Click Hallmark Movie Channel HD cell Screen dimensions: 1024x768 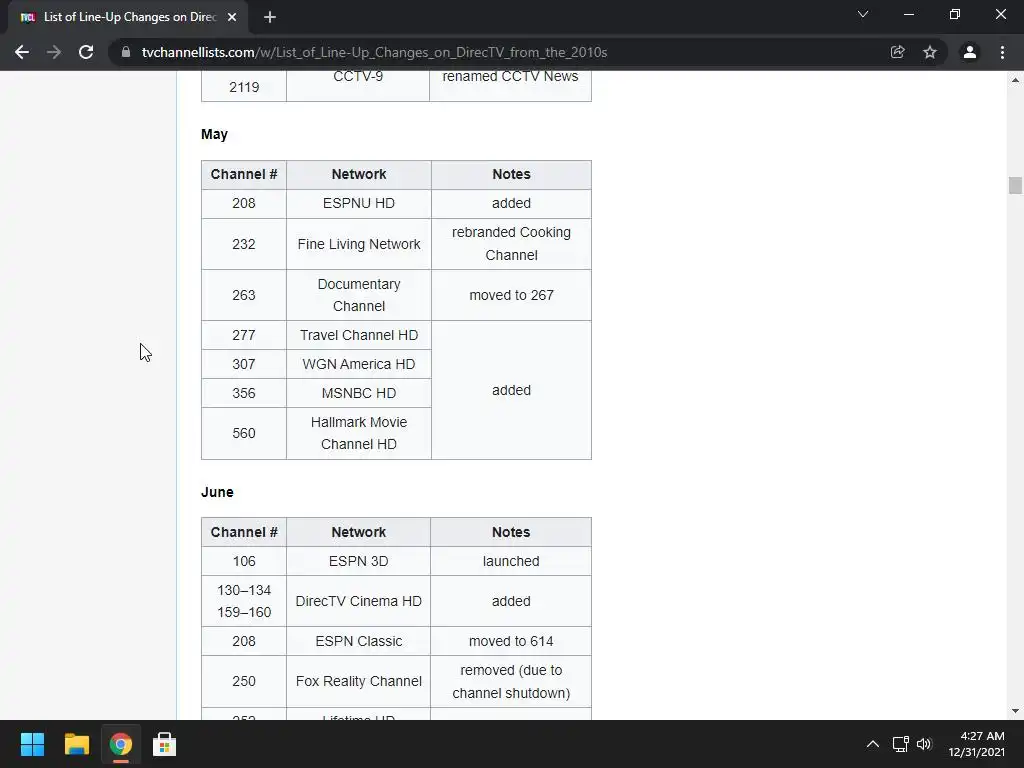pyautogui.click(x=359, y=433)
